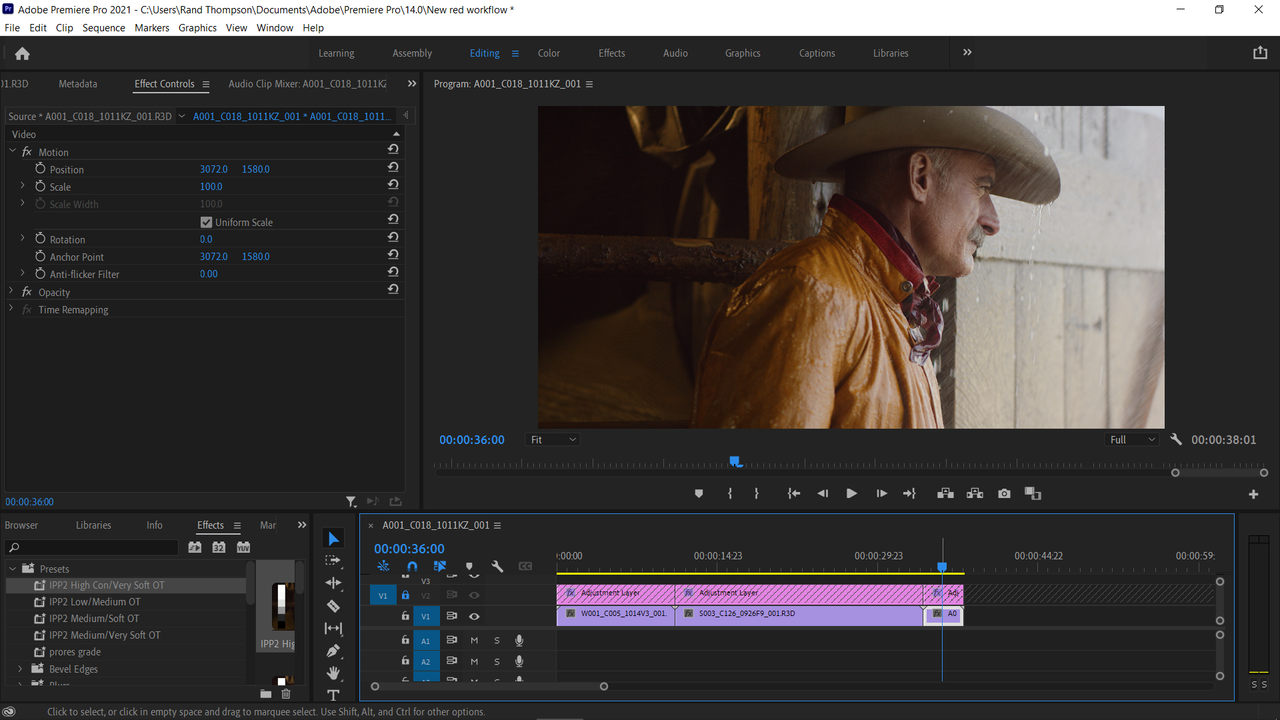Click the Home icon

click(x=22, y=54)
